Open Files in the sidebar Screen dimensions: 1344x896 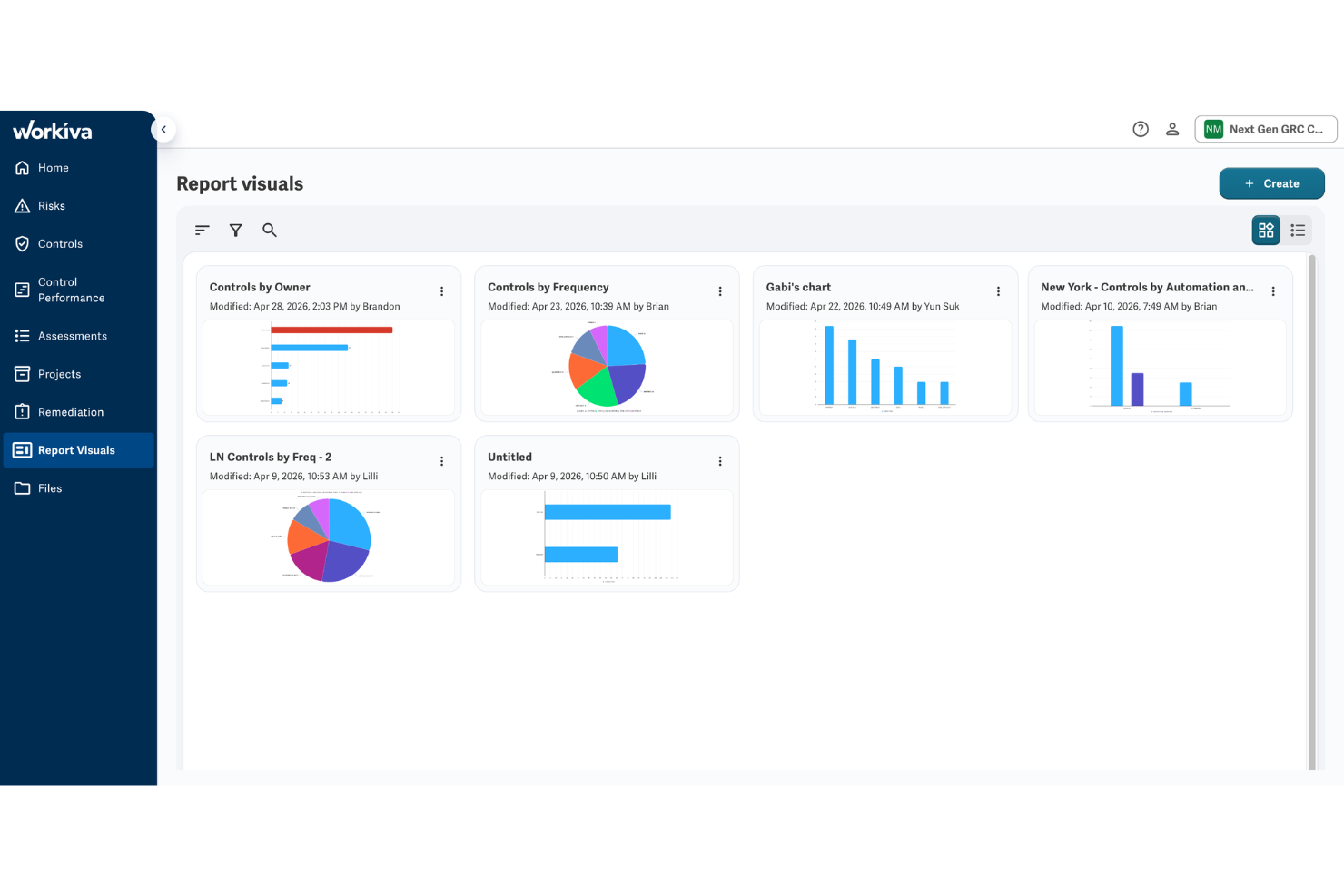[x=78, y=488]
